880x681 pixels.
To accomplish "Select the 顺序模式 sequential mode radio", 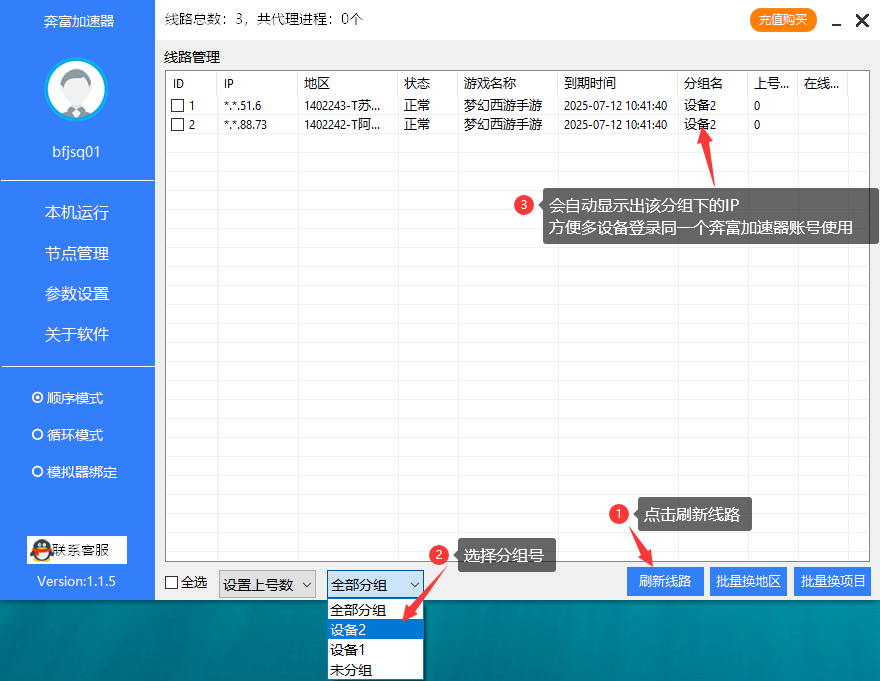I will point(35,397).
